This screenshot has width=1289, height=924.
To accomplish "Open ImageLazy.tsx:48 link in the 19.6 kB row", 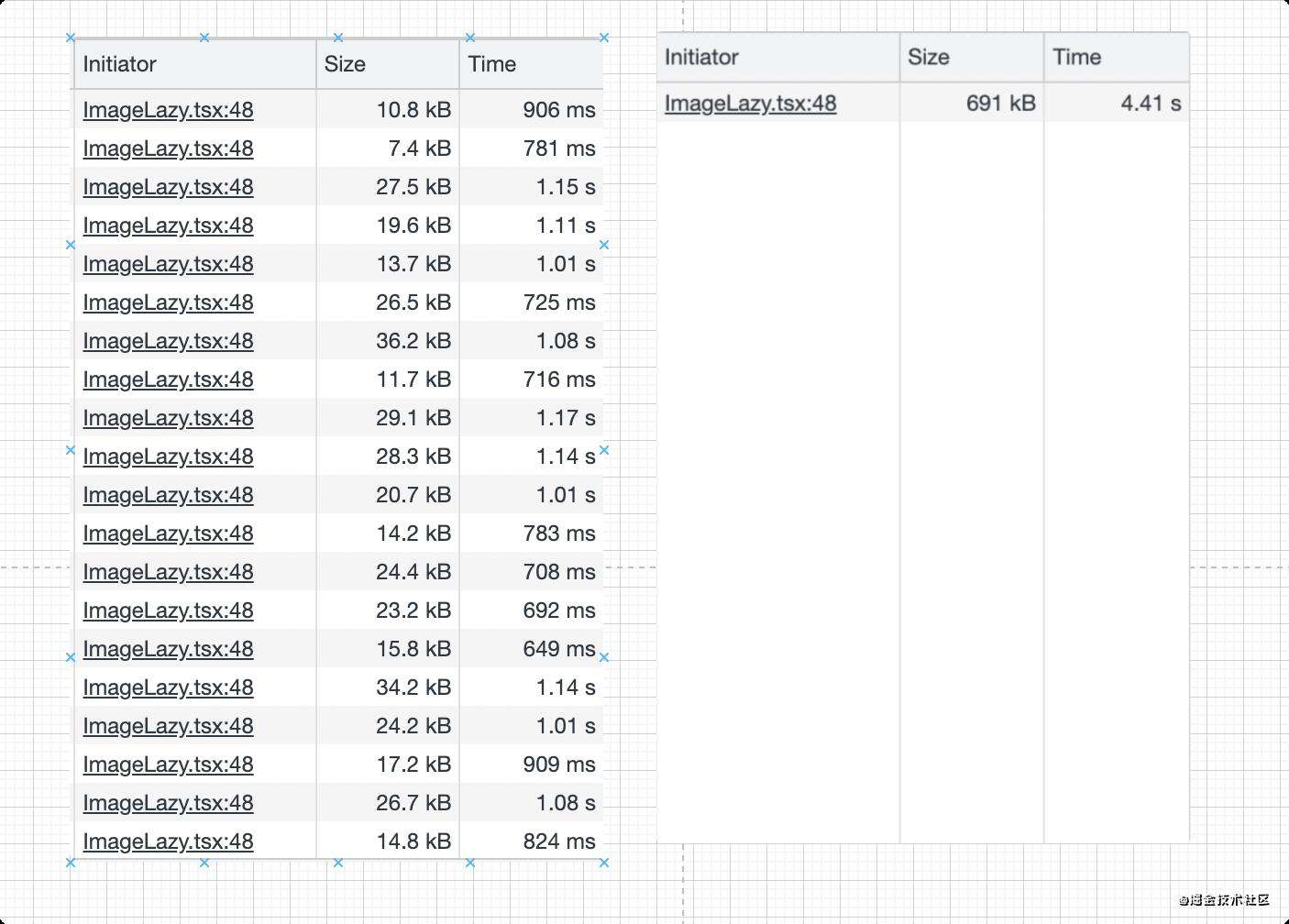I will click(x=168, y=225).
